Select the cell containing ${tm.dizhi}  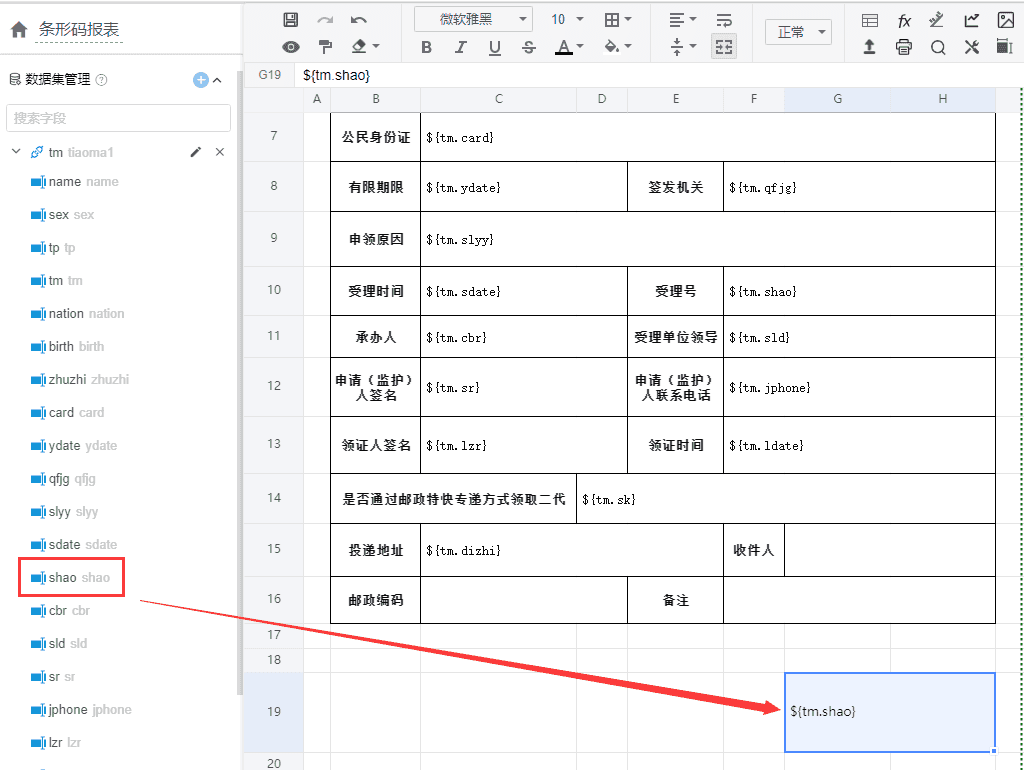pos(571,550)
